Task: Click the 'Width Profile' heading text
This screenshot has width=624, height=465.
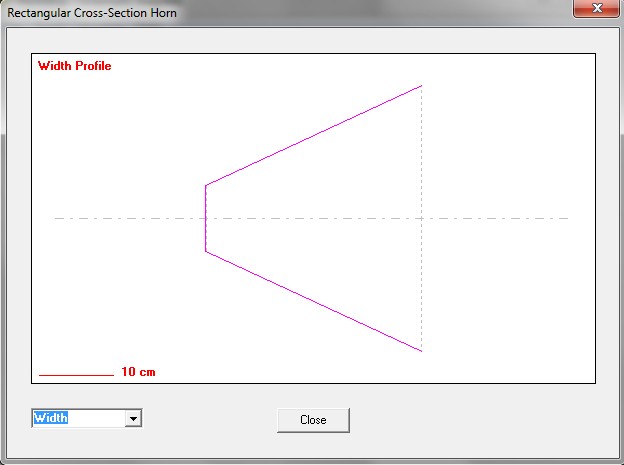Action: click(74, 66)
